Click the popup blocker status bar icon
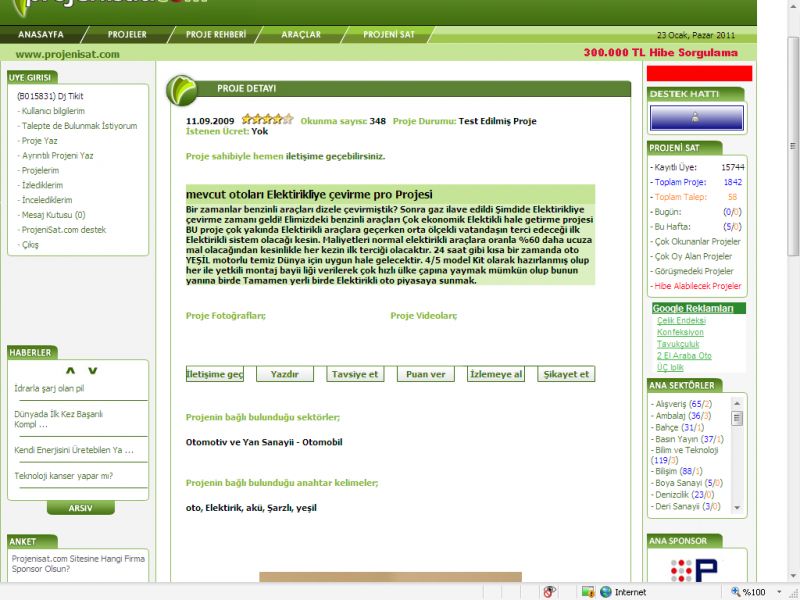The height and width of the screenshot is (600, 800). (550, 592)
